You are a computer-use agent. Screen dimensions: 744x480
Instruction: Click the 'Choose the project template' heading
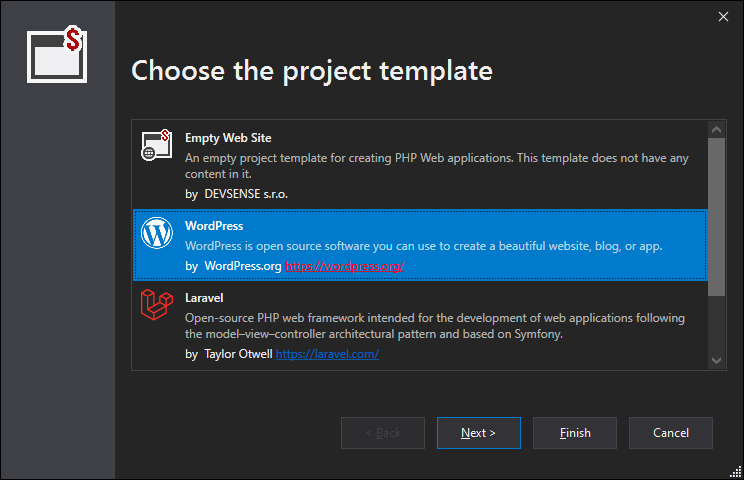click(312, 71)
